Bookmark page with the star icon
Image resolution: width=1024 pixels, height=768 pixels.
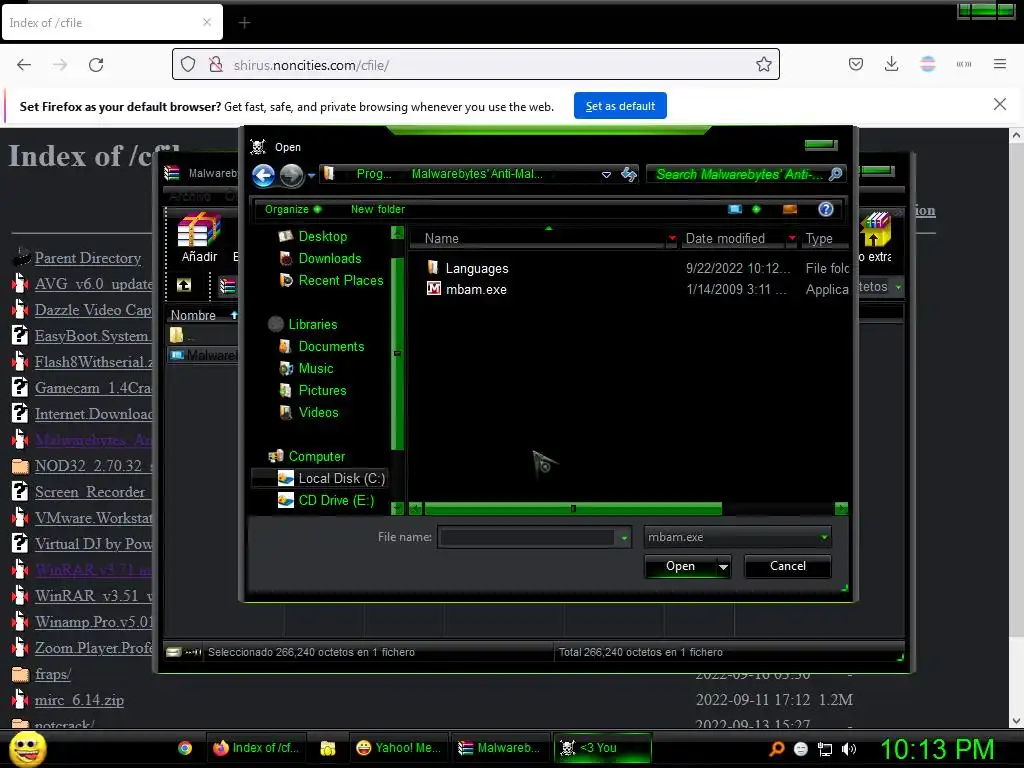tap(763, 64)
